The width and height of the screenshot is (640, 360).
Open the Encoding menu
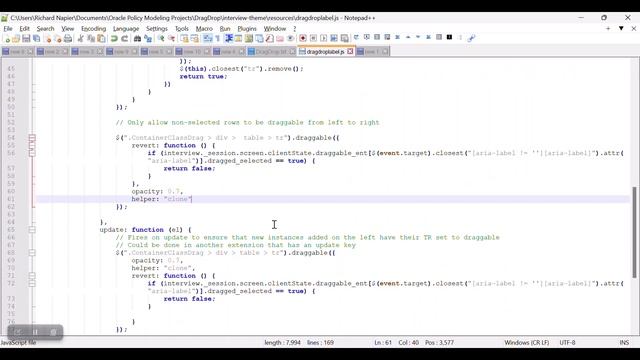[x=93, y=29]
